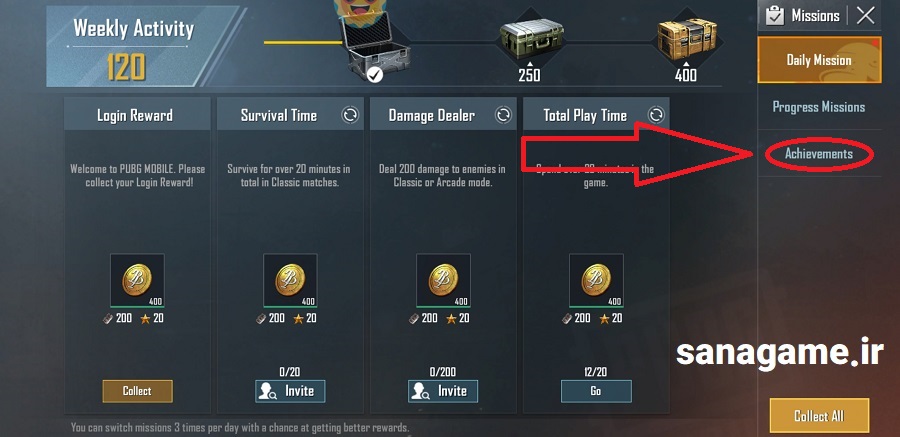Open the Daily Mission tab
This screenshot has height=437, width=900.
(819, 60)
